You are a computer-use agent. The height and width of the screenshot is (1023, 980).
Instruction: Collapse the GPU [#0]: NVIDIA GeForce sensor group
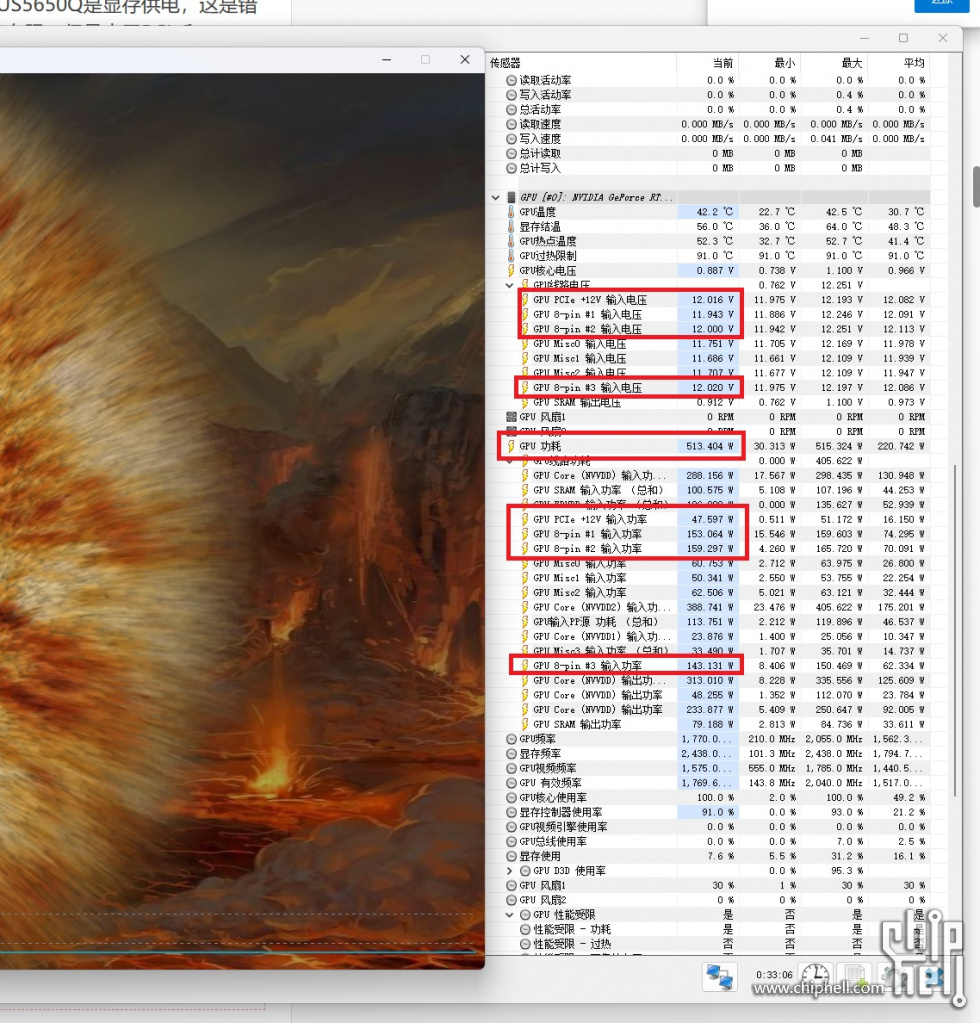(496, 197)
